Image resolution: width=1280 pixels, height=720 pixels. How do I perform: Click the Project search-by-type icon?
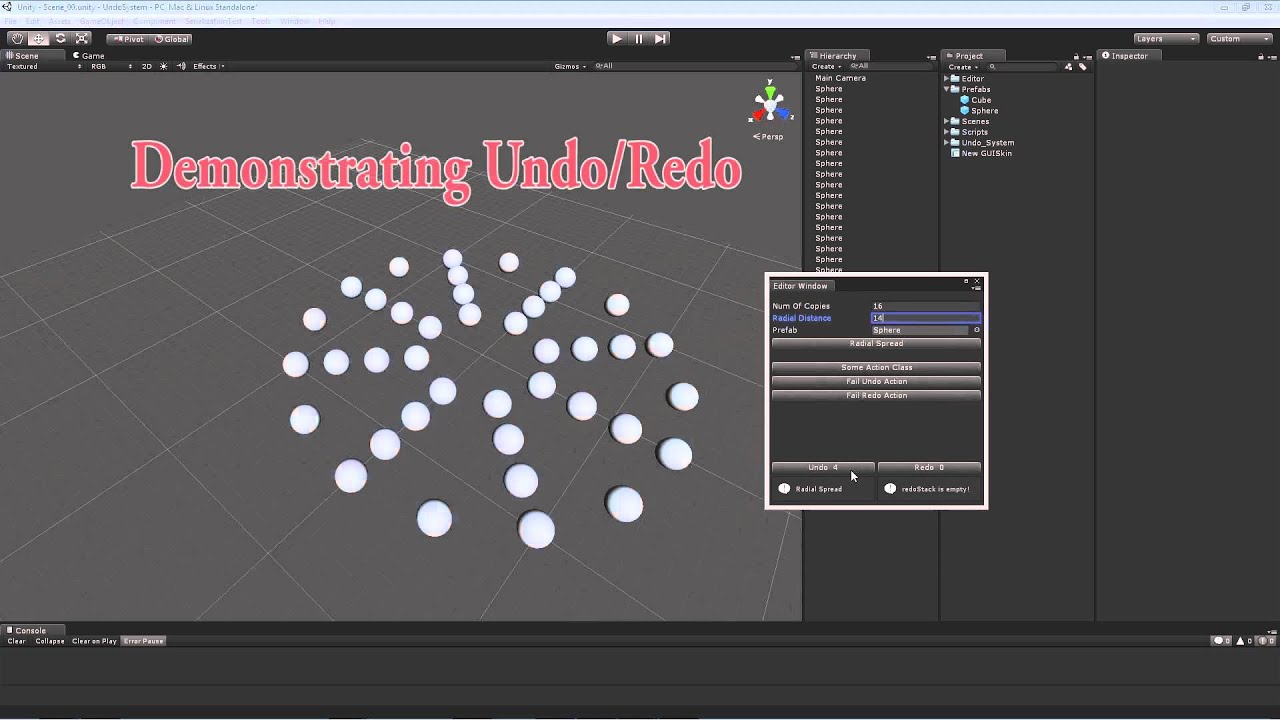point(1069,67)
